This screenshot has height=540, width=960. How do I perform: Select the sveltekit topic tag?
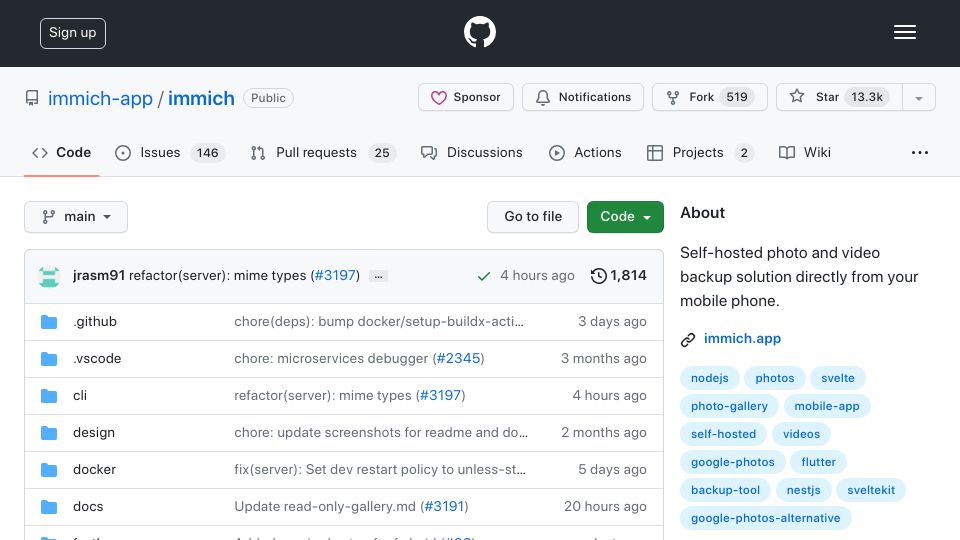[871, 490]
